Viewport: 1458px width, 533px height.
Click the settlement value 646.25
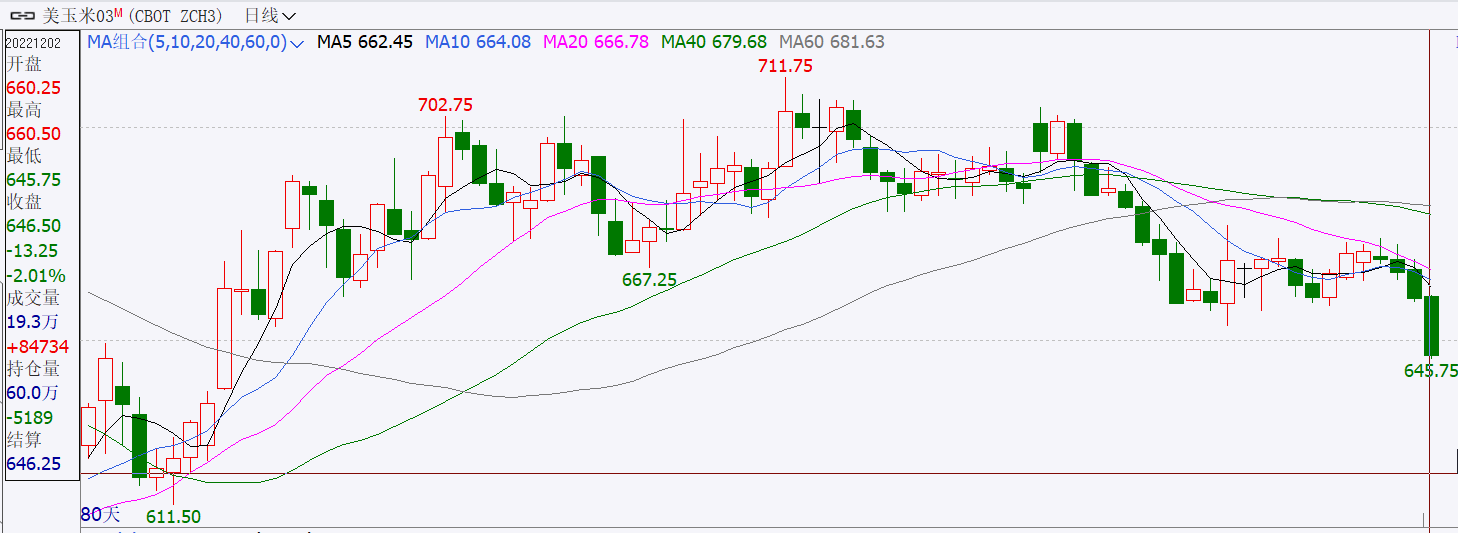click(34, 464)
